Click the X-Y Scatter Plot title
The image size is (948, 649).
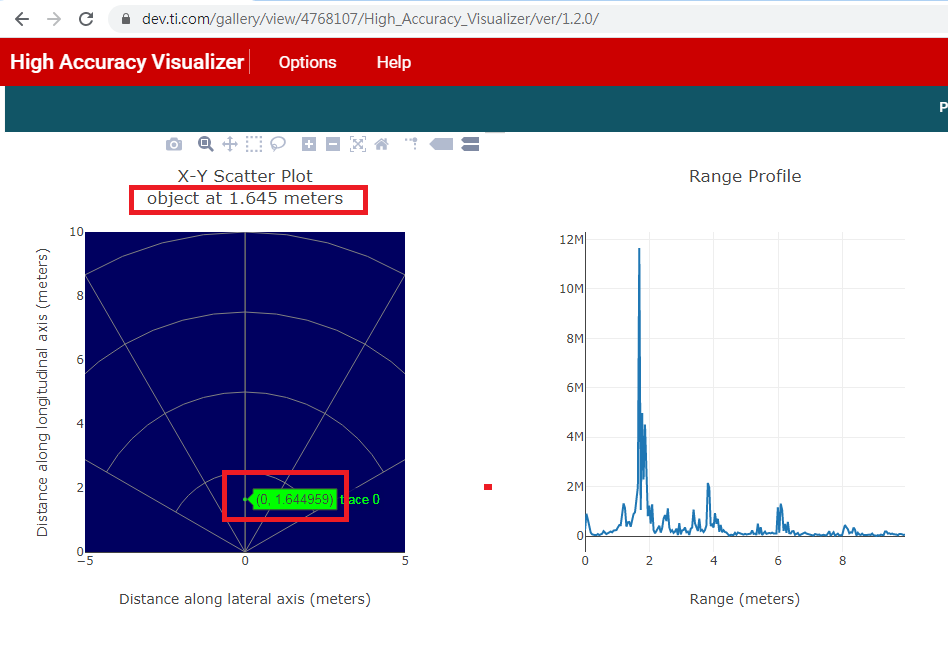coord(245,176)
